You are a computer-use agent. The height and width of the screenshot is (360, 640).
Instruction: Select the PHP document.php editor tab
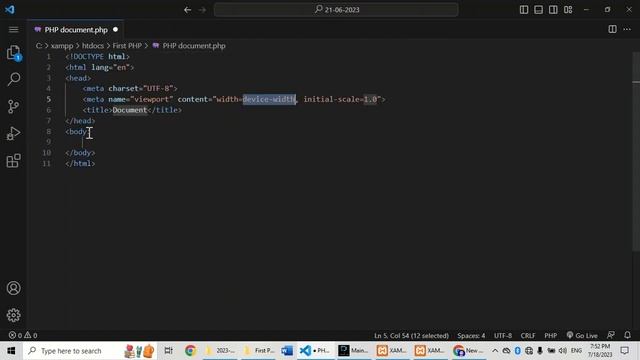coord(76,30)
